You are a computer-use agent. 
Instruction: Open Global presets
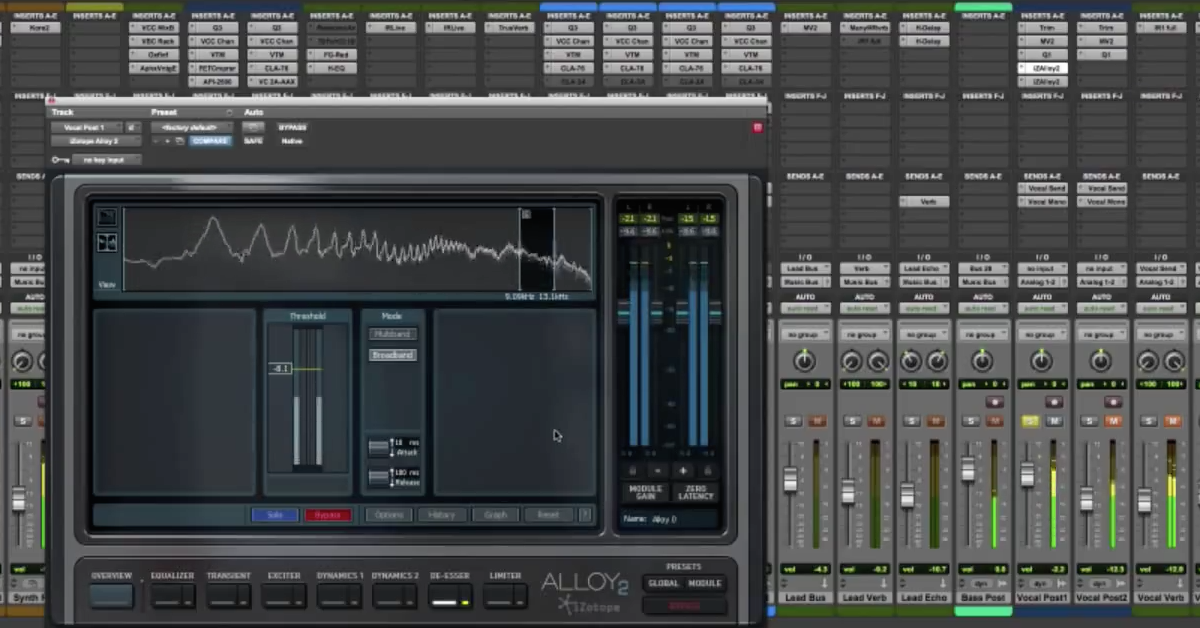click(663, 583)
